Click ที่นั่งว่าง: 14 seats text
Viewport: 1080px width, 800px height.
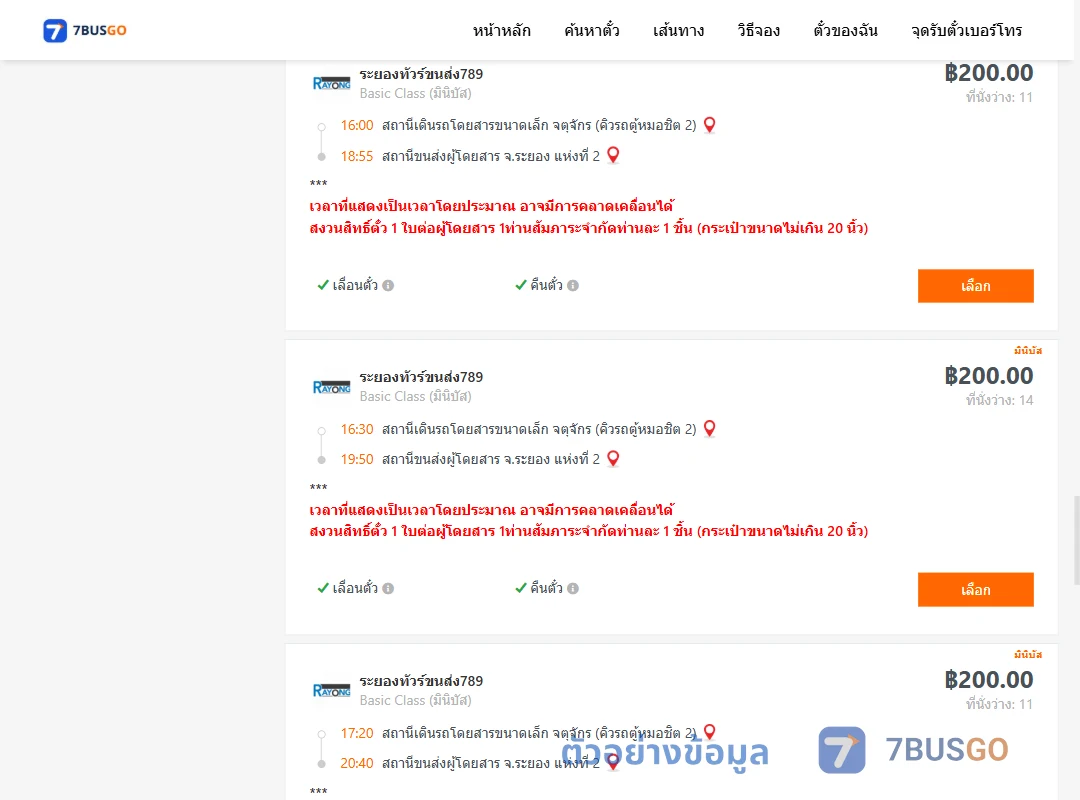tap(999, 400)
